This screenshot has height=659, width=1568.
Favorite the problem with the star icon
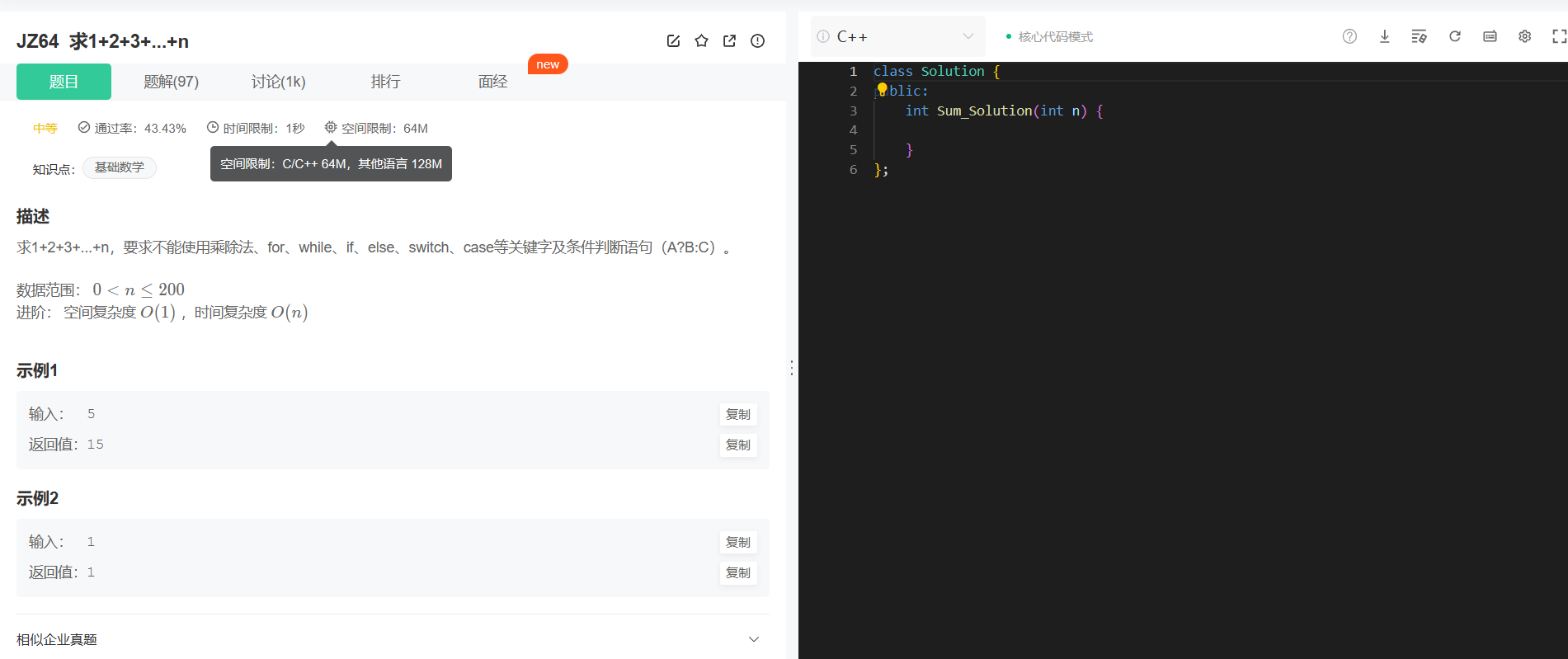point(701,41)
